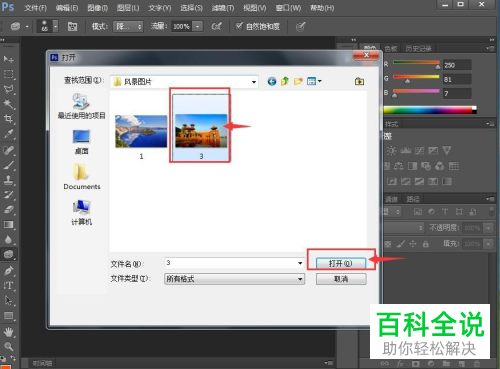This screenshot has width=500, height=369.
Task: Open 最近使用的项目 in places bar
Action: tap(81, 106)
